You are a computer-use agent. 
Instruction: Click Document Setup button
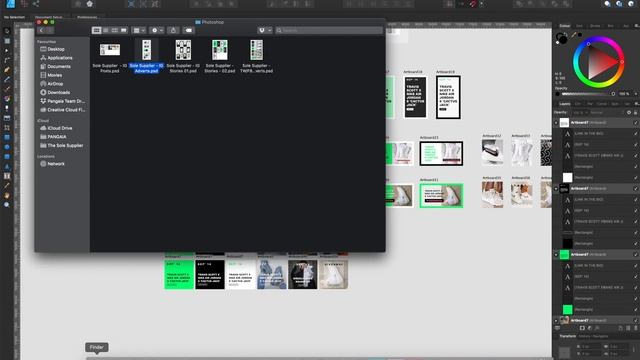tap(49, 18)
